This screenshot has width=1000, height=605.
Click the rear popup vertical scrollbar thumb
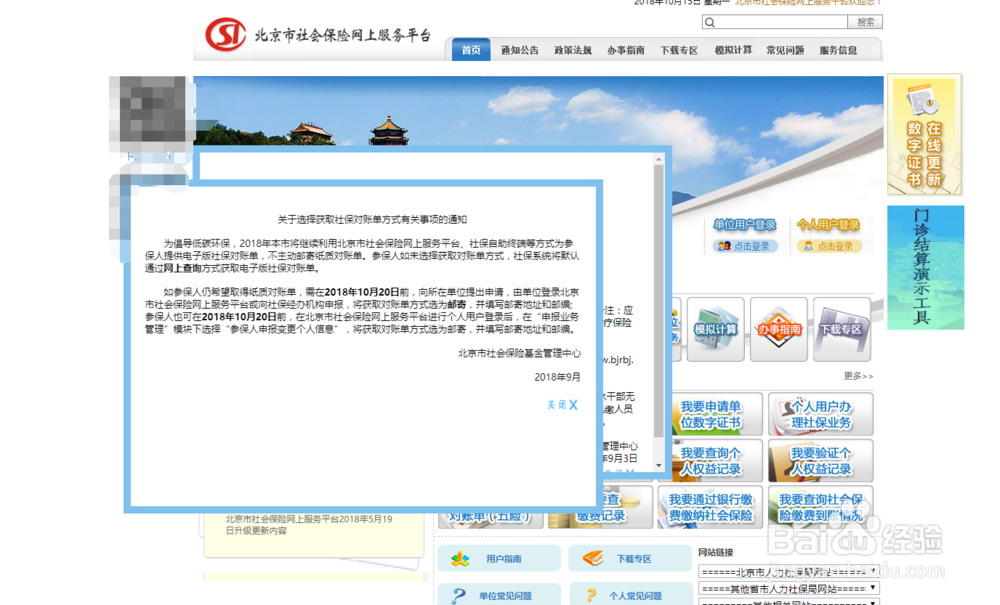point(659,301)
